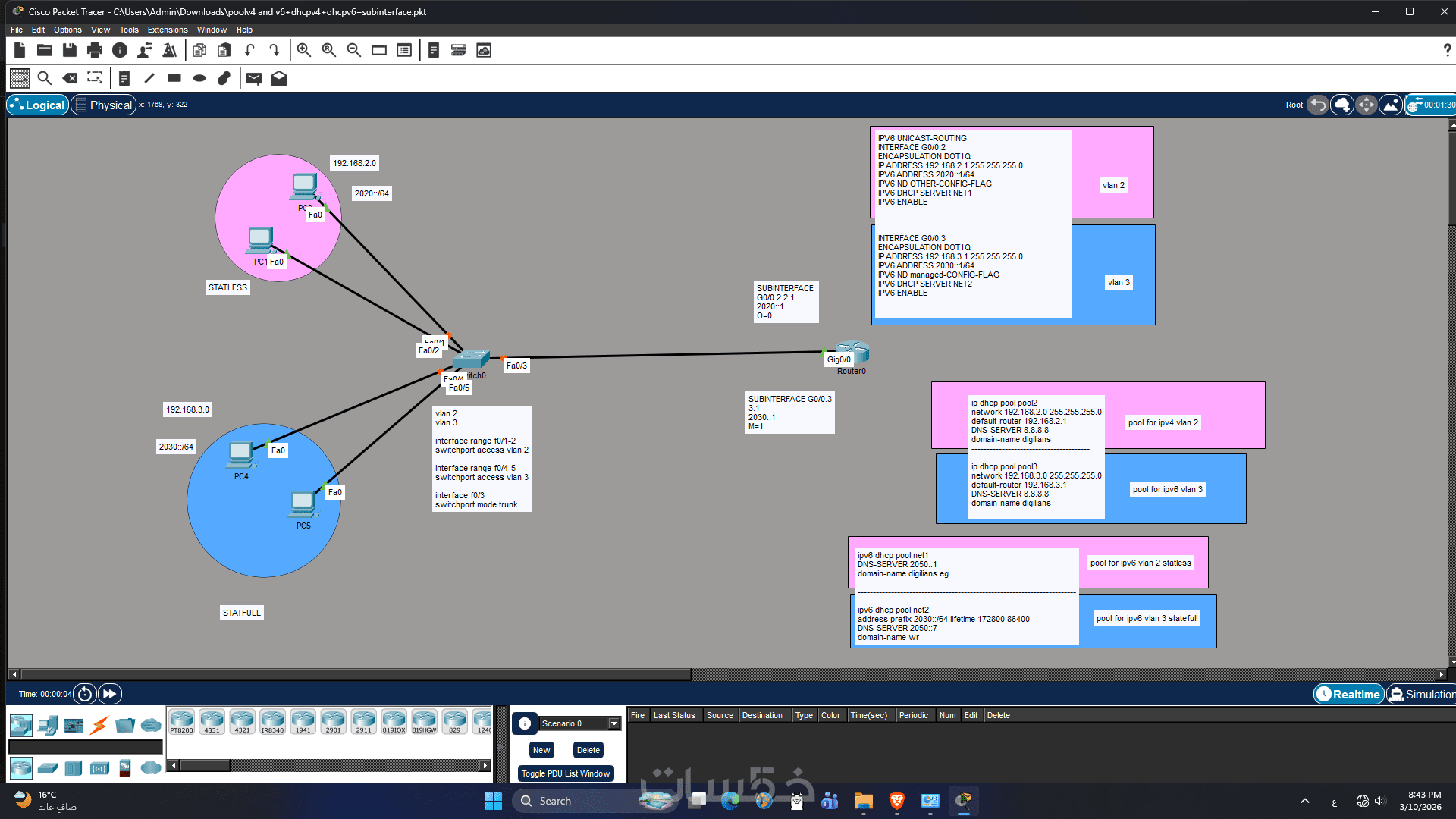The width and height of the screenshot is (1456, 819).
Task: Select the Draw Ellipse tool
Action: click(199, 78)
